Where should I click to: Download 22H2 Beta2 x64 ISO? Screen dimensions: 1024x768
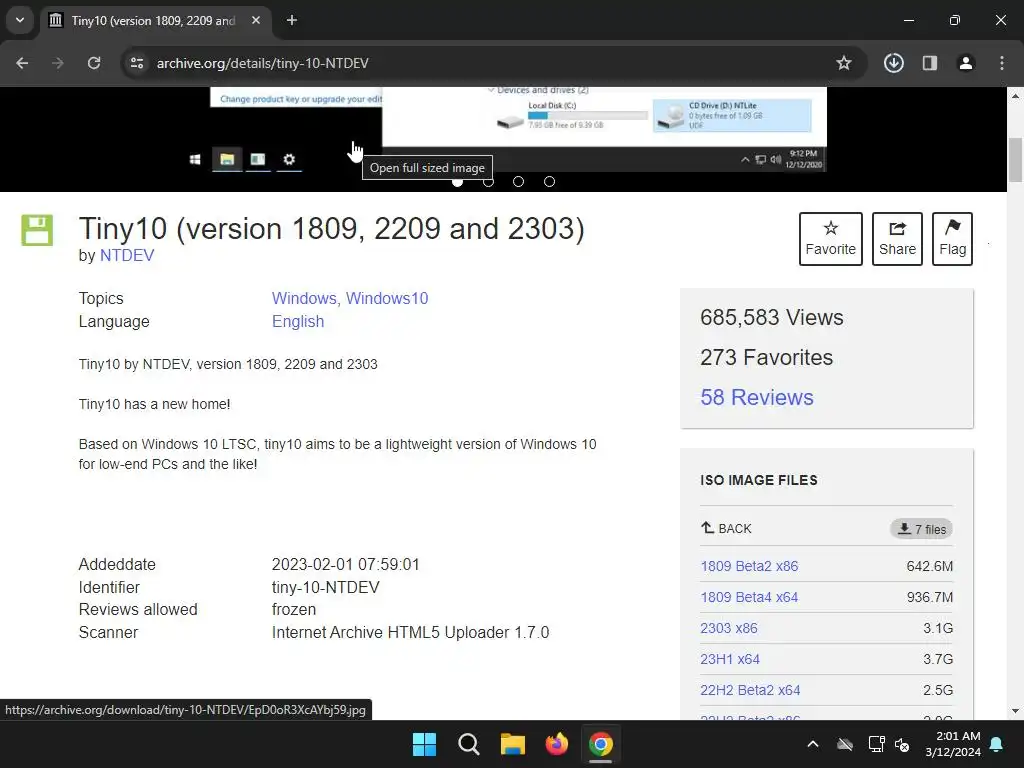tap(750, 690)
